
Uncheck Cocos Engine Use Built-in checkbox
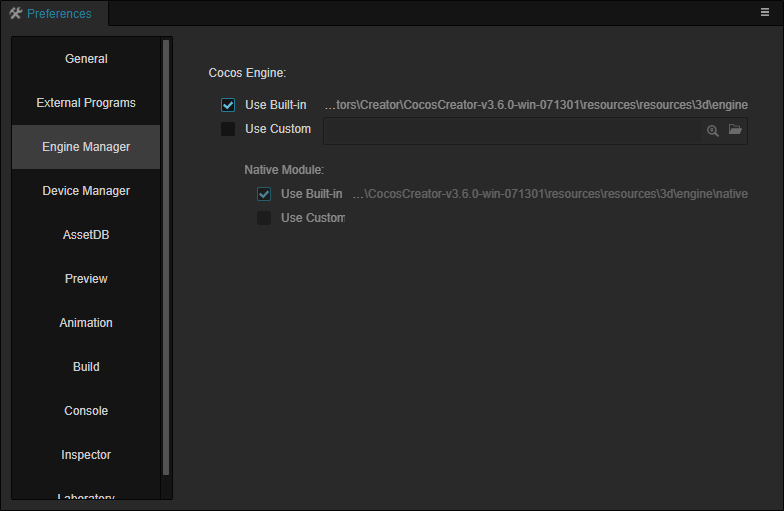pyautogui.click(x=228, y=105)
